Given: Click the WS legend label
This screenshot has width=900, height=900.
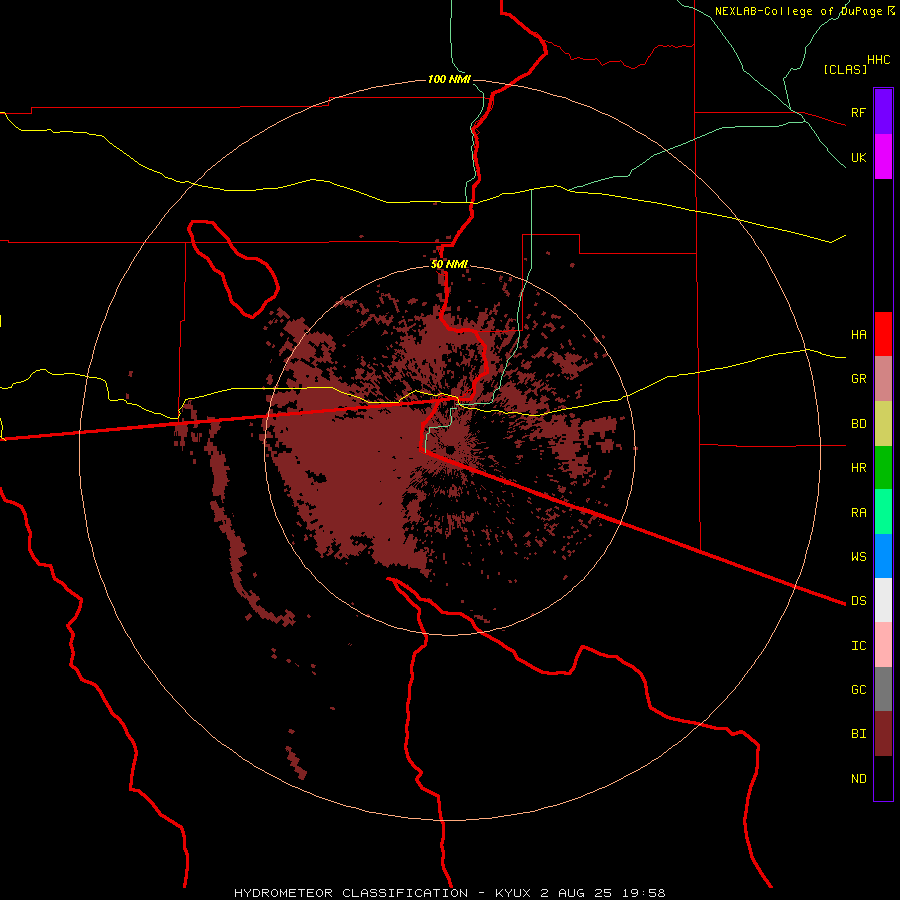Looking at the screenshot, I should click(859, 556).
